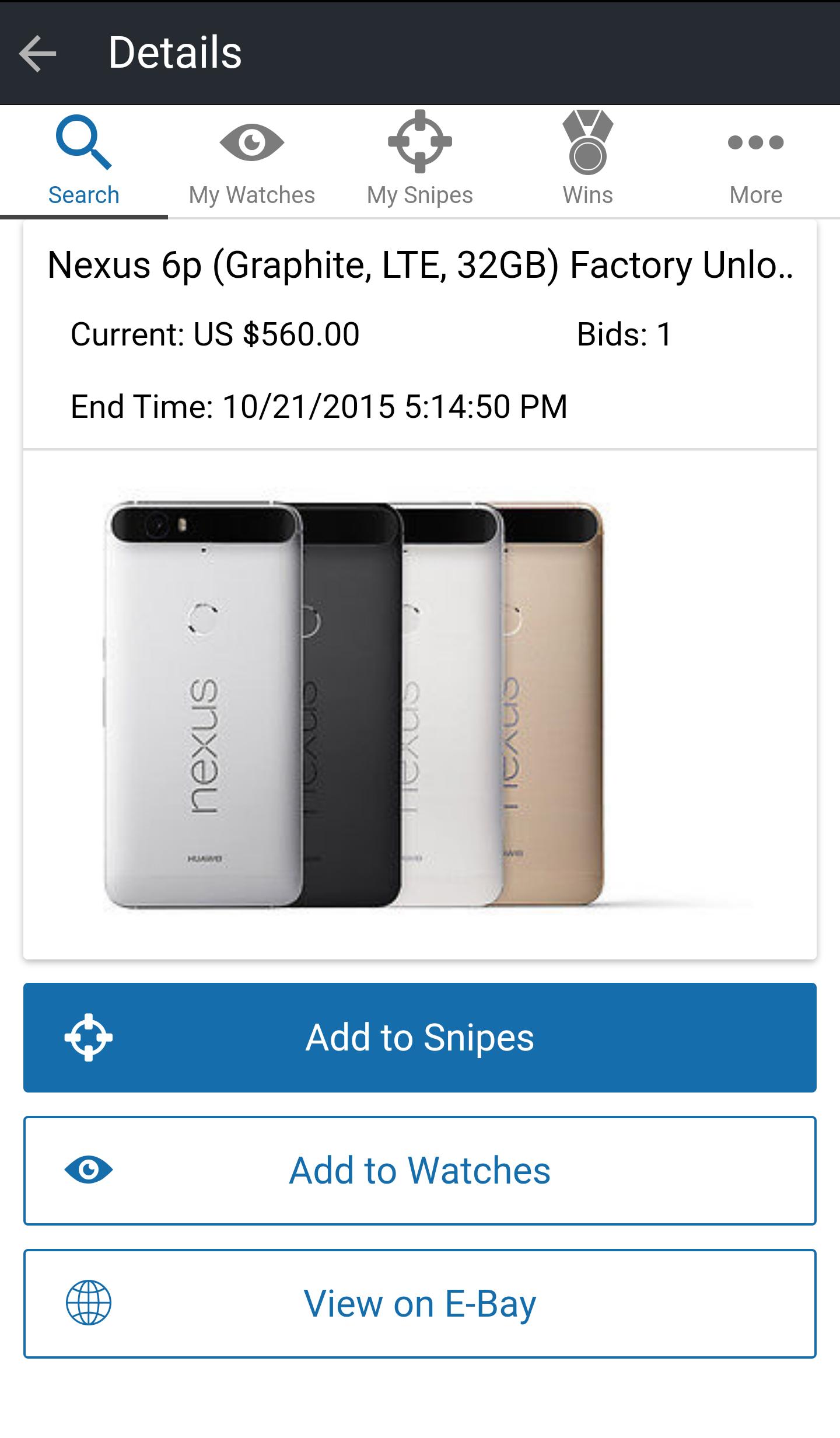This screenshot has height=1438, width=840.
Task: Tap the Search magnifying glass icon
Action: tap(83, 143)
